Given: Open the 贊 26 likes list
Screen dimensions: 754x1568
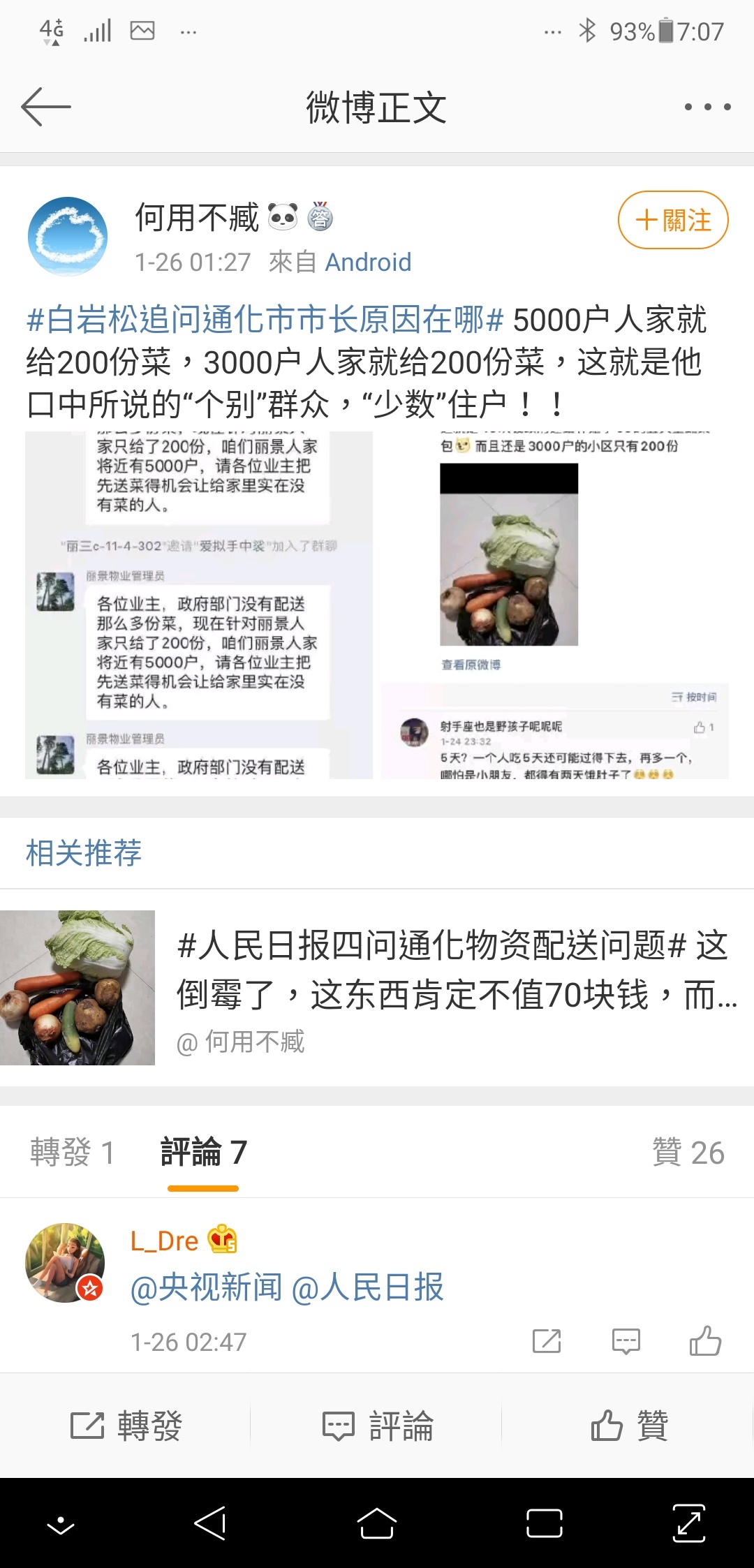Looking at the screenshot, I should pyautogui.click(x=688, y=1152).
